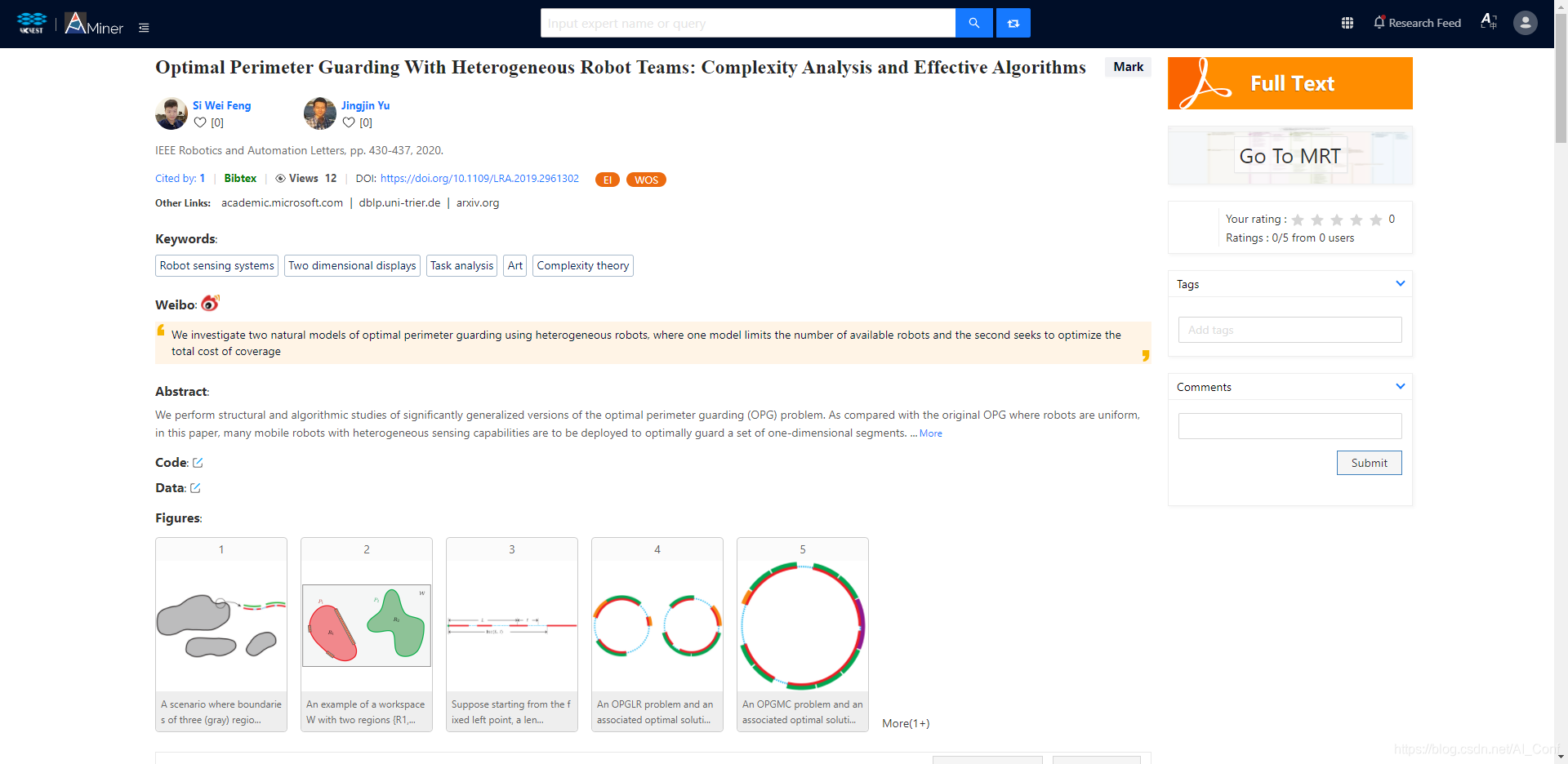The image size is (1568, 764).
Task: Open the Full Text PDF
Action: tap(1290, 83)
